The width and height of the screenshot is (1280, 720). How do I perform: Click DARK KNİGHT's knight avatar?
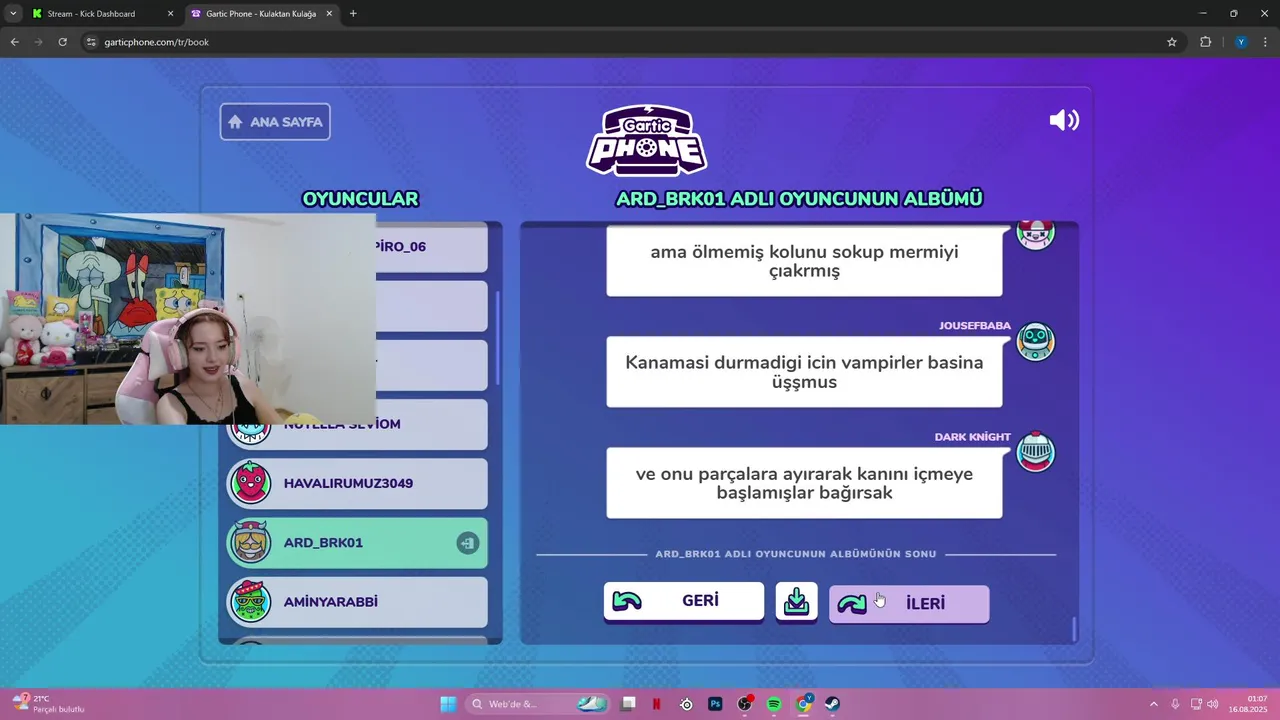click(1035, 453)
